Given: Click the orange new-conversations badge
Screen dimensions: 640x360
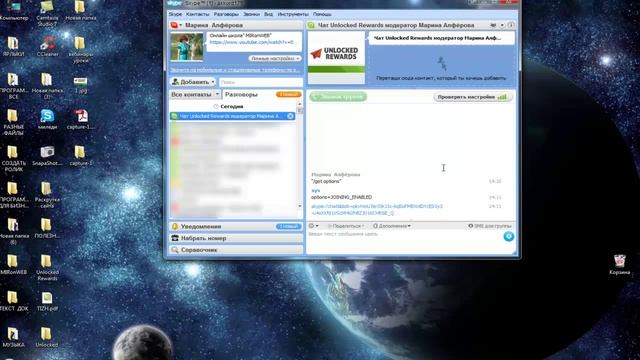Looking at the screenshot, I should [x=289, y=95].
